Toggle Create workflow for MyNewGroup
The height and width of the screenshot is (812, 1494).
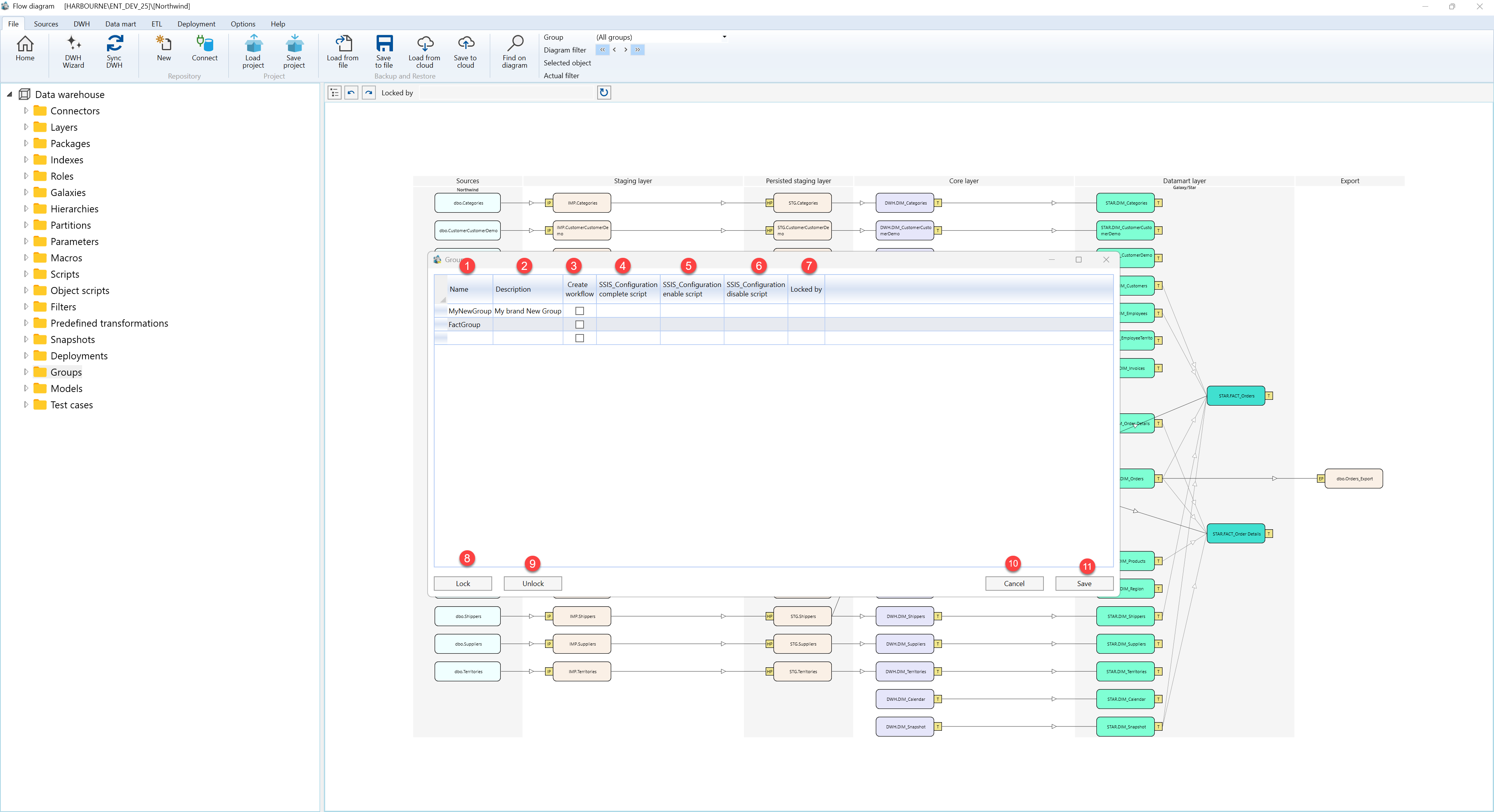tap(579, 311)
